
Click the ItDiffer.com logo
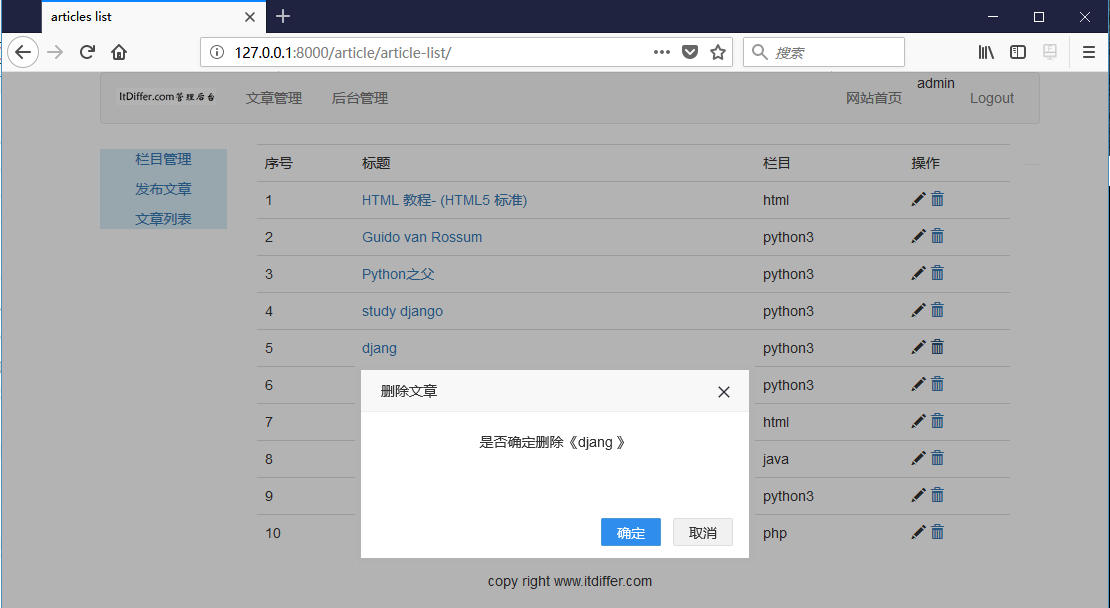(166, 97)
